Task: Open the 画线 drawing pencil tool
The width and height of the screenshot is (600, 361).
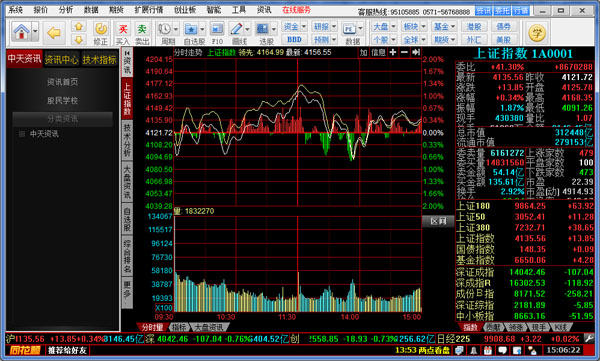Action: (x=236, y=29)
